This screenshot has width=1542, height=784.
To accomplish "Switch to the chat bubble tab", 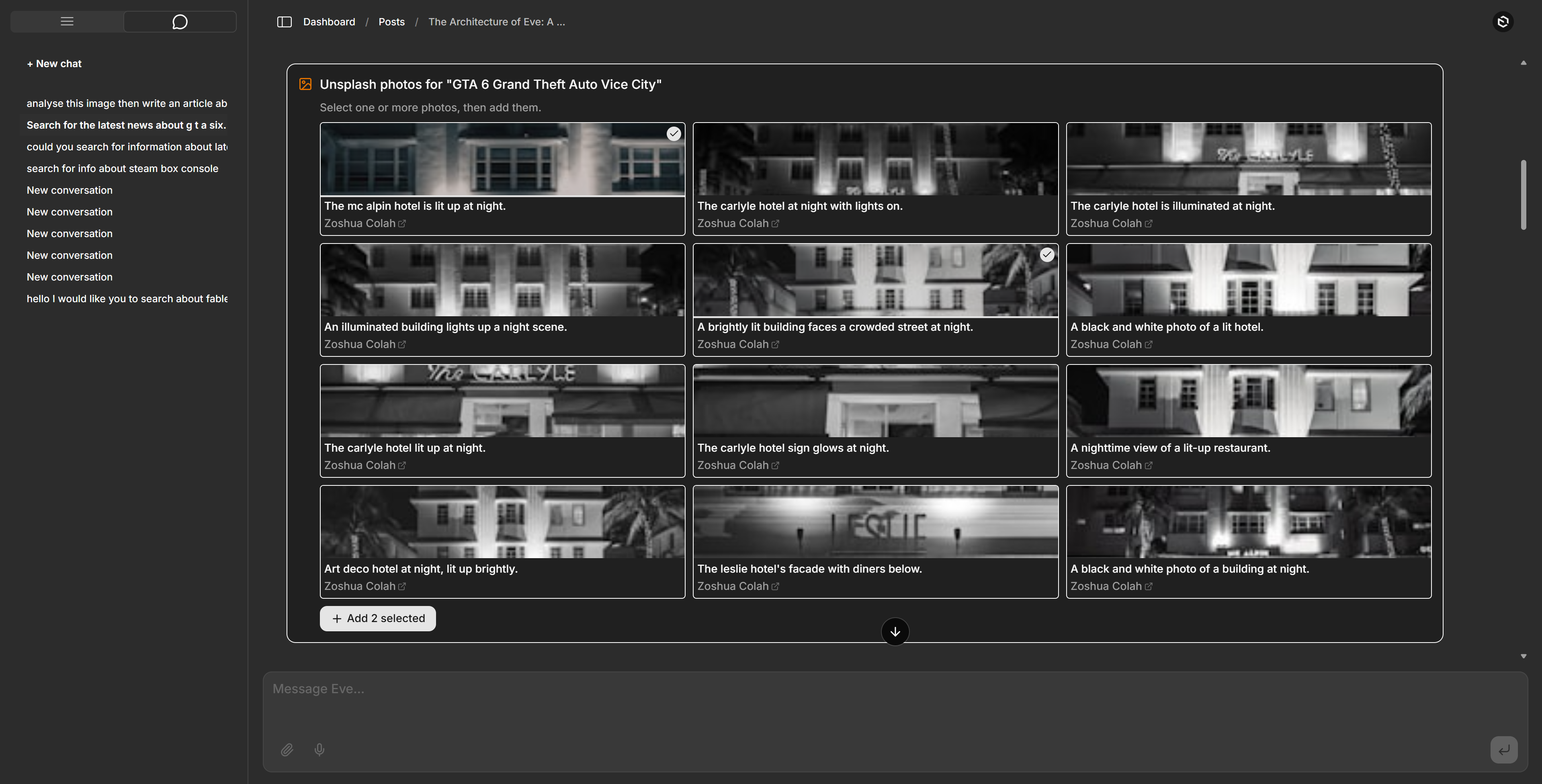I will pyautogui.click(x=180, y=22).
